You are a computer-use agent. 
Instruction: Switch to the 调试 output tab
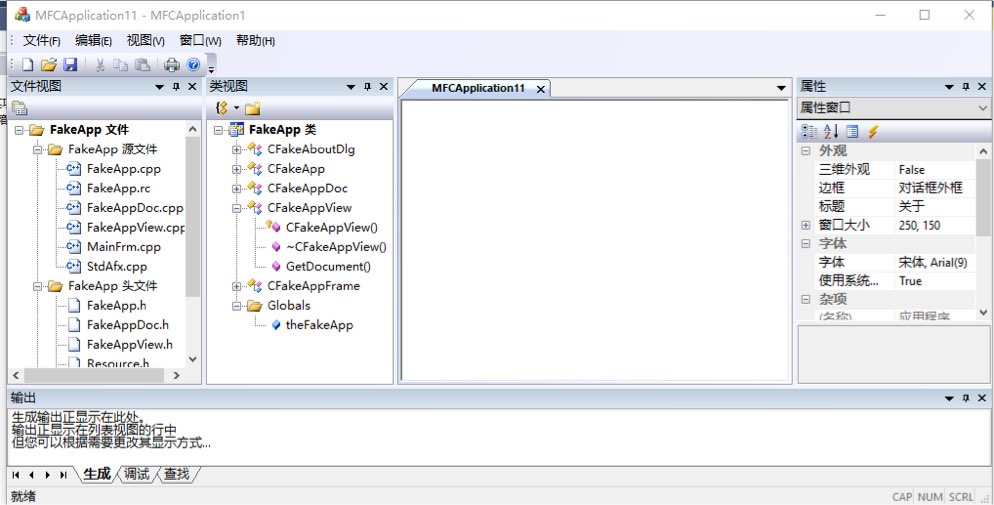pyautogui.click(x=136, y=474)
